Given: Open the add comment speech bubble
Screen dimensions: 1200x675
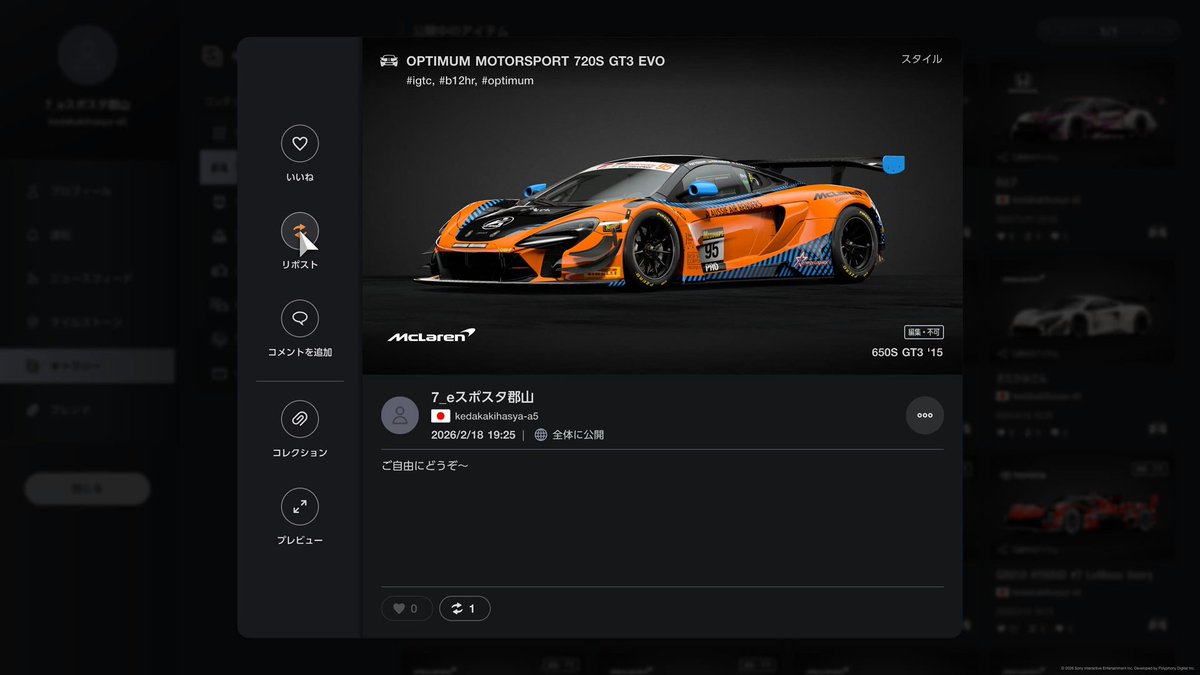Looking at the screenshot, I should [300, 319].
